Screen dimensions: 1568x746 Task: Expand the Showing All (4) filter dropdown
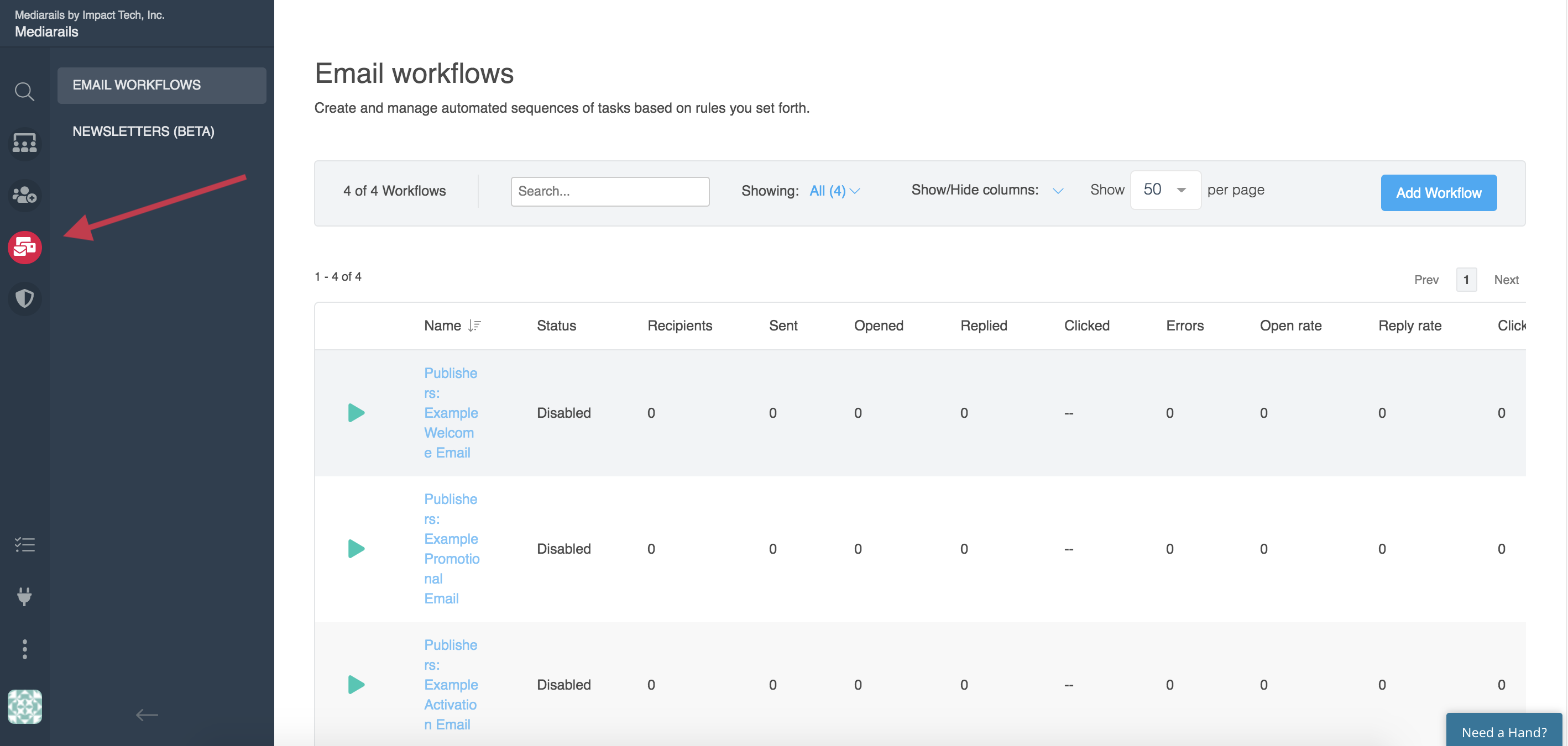[834, 191]
